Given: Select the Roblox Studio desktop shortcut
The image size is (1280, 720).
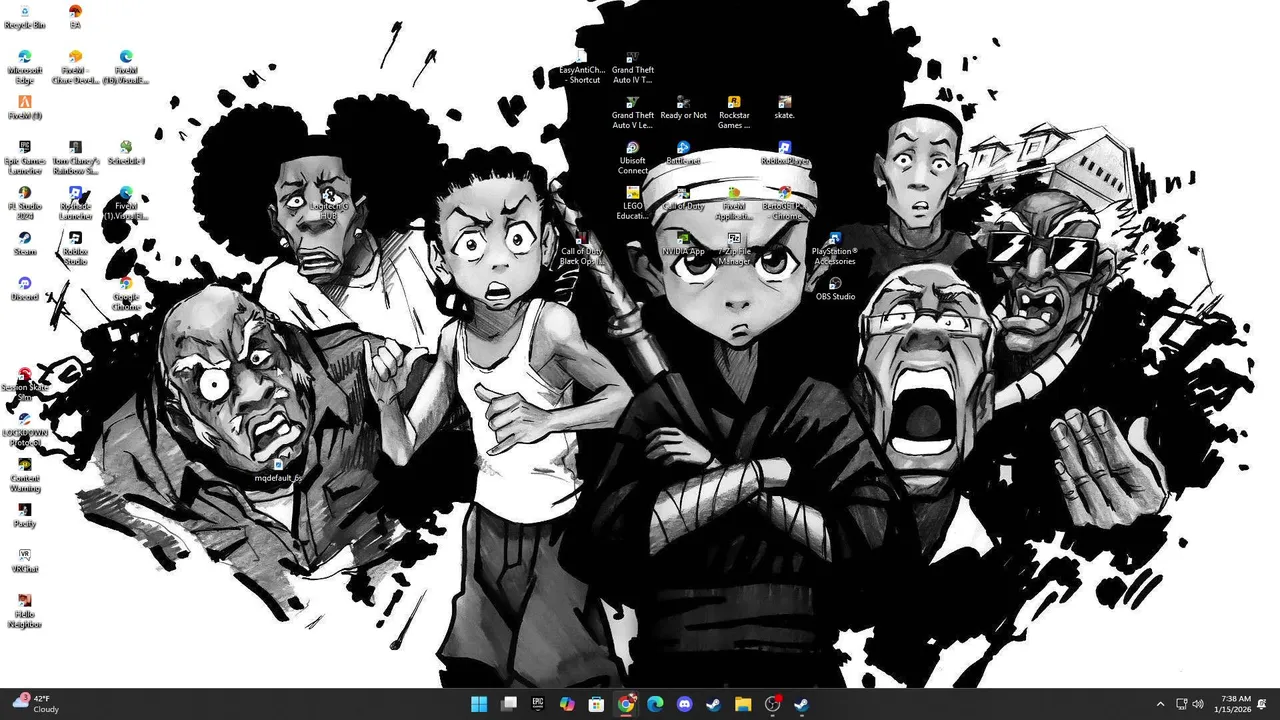Looking at the screenshot, I should [75, 248].
